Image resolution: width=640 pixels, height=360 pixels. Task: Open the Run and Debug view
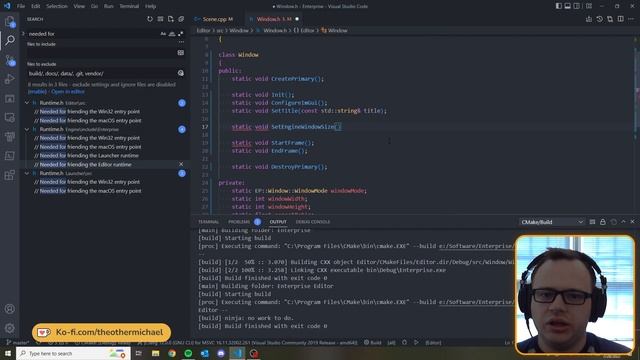click(10, 79)
